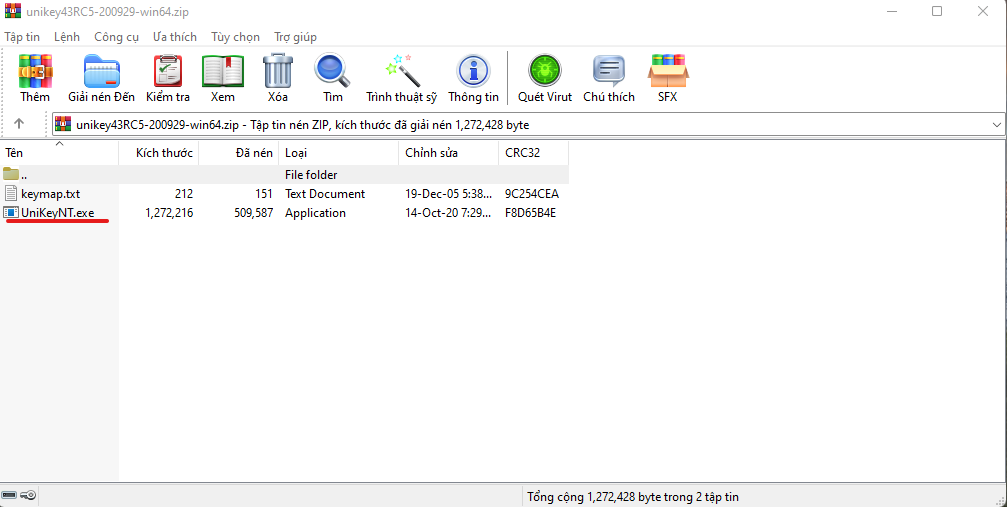This screenshot has width=1007, height=507.
Task: Open the Công cụ menu
Action: (116, 37)
